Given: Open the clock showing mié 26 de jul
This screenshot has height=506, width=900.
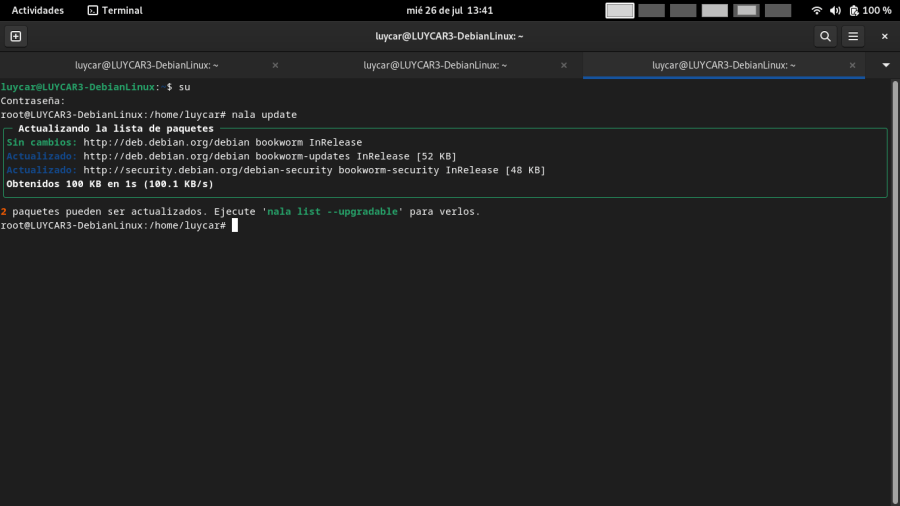Looking at the screenshot, I should (449, 10).
